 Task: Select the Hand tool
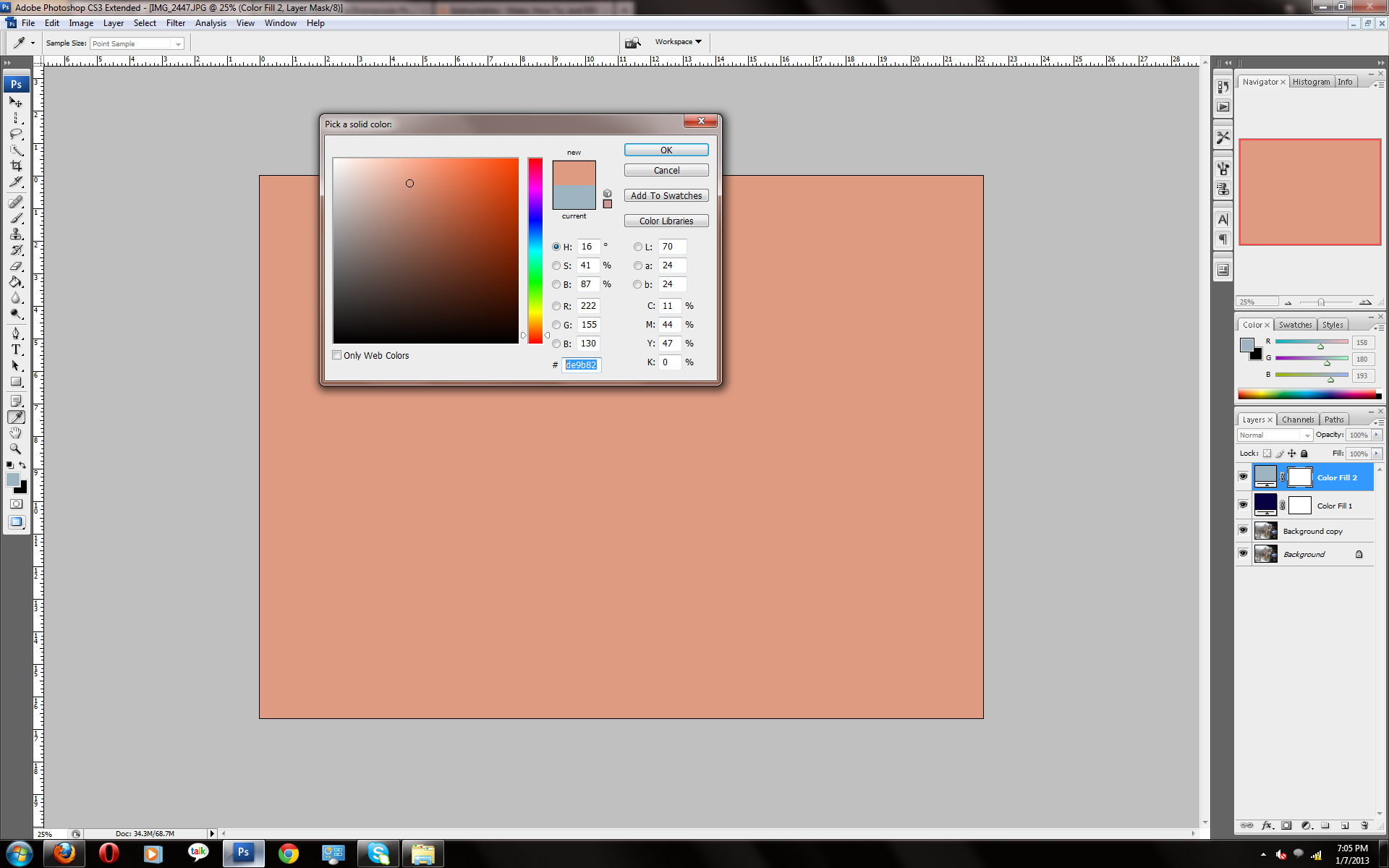point(16,433)
